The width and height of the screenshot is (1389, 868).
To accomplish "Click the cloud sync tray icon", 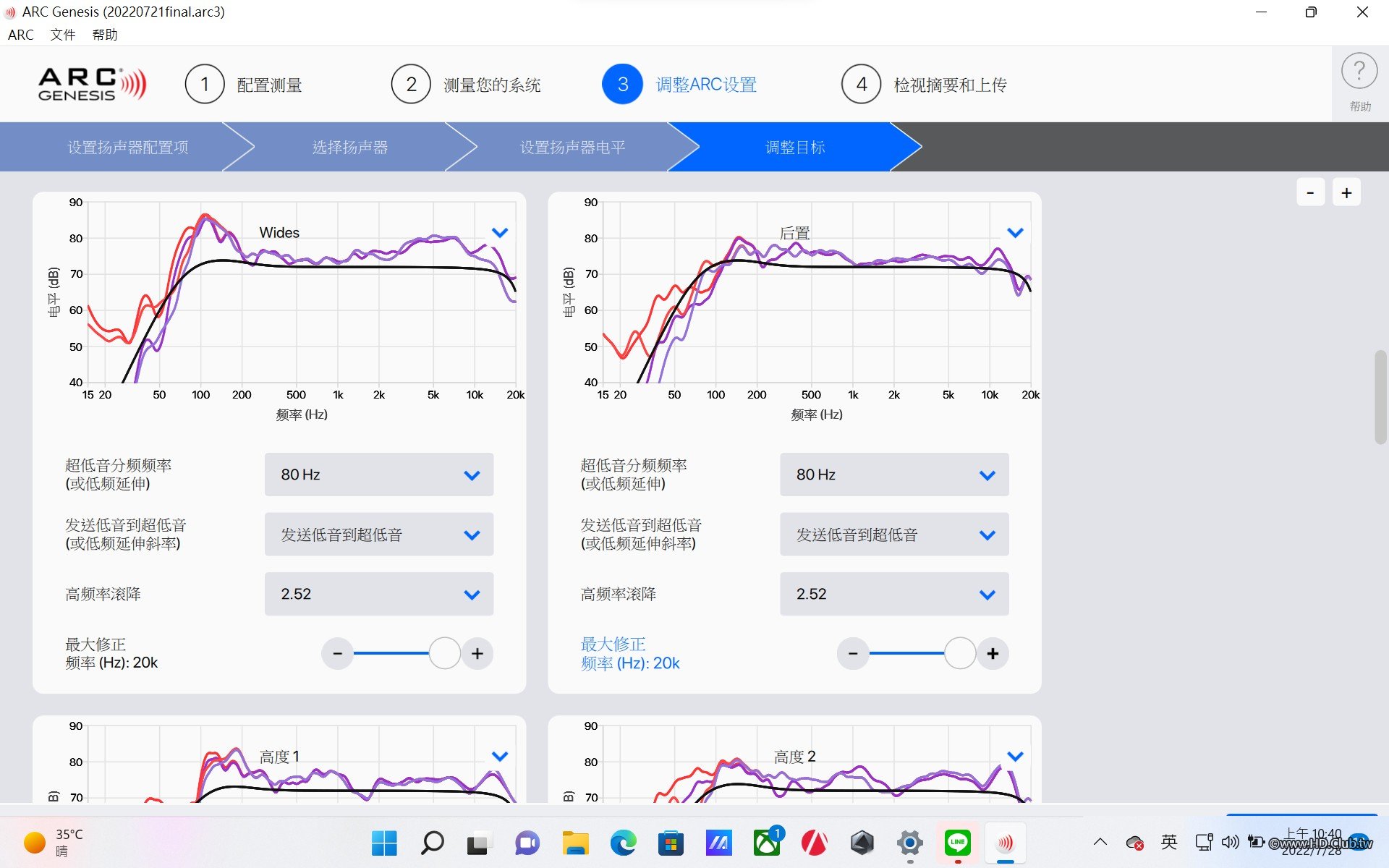I will coord(1134,843).
